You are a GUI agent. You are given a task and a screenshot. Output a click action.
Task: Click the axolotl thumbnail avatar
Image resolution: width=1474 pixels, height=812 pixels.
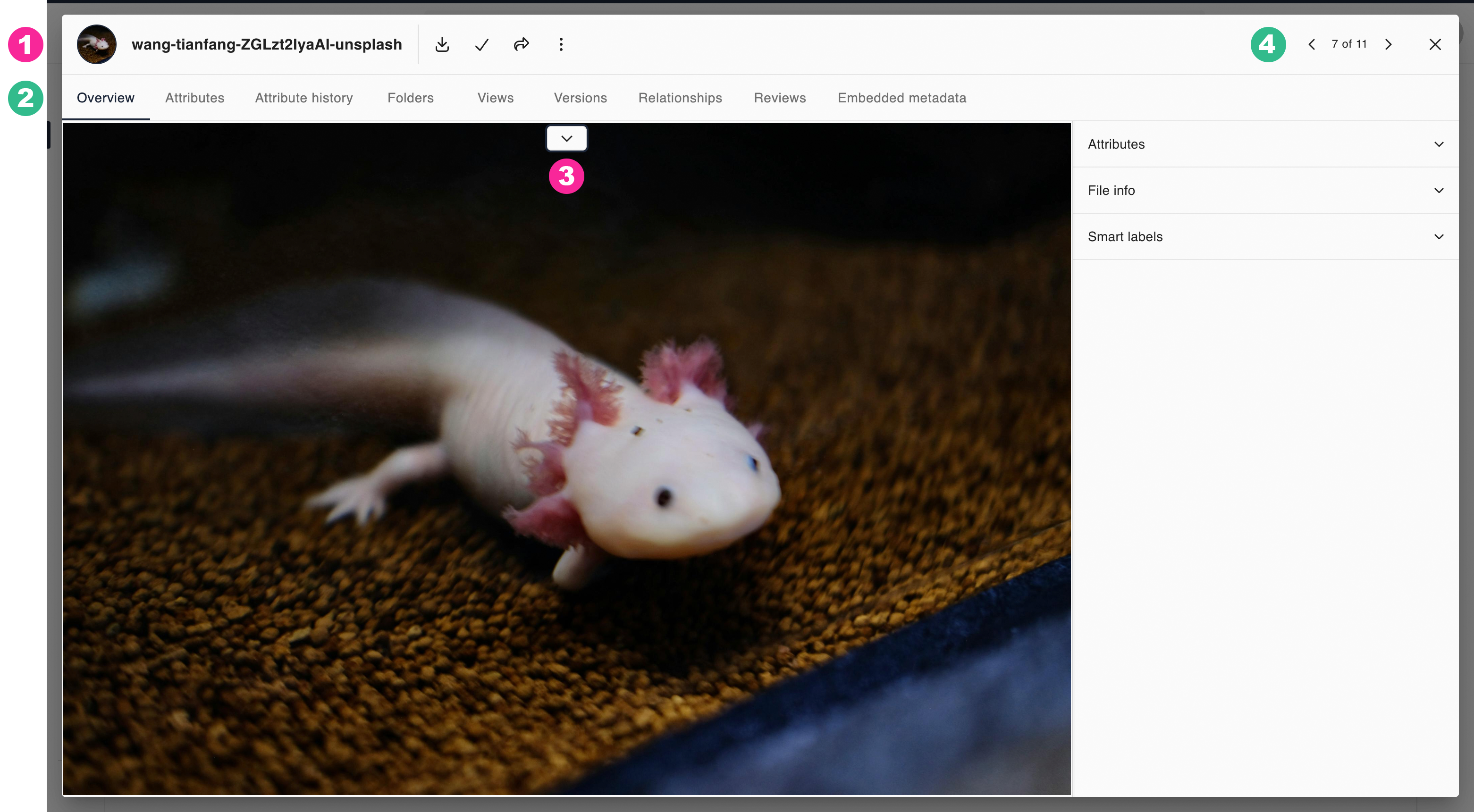97,45
